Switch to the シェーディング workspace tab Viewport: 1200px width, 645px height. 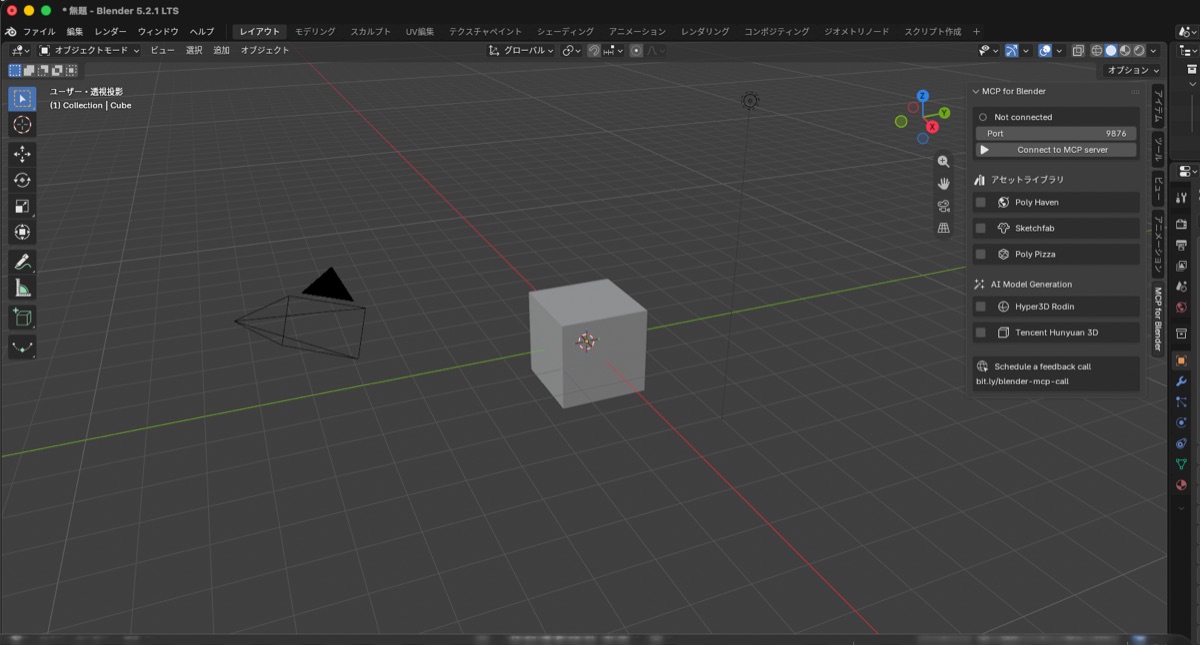[x=565, y=31]
